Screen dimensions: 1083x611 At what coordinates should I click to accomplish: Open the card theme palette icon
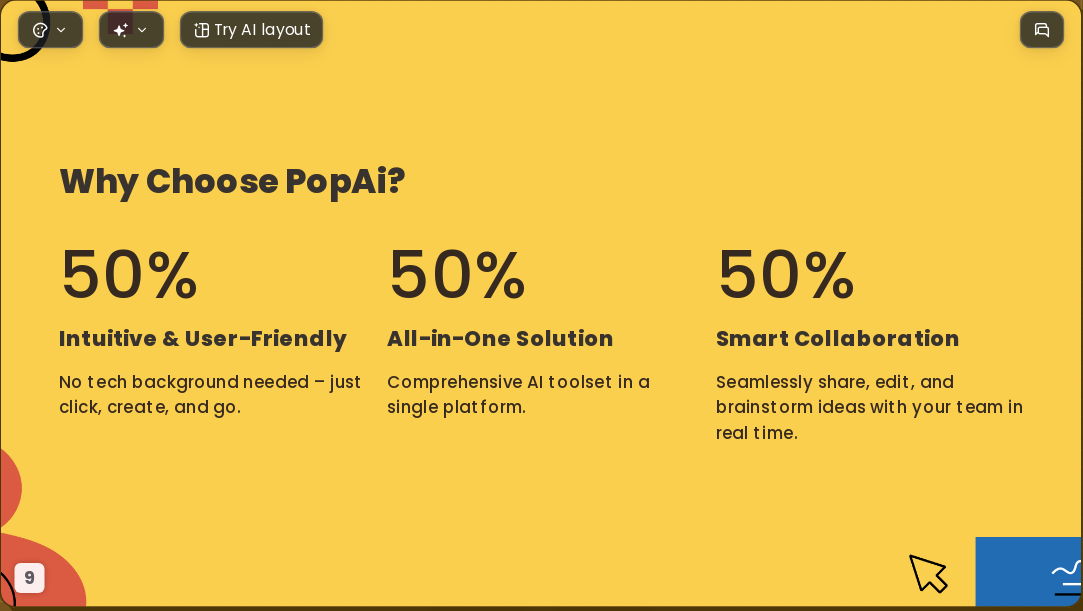pyautogui.click(x=40, y=30)
